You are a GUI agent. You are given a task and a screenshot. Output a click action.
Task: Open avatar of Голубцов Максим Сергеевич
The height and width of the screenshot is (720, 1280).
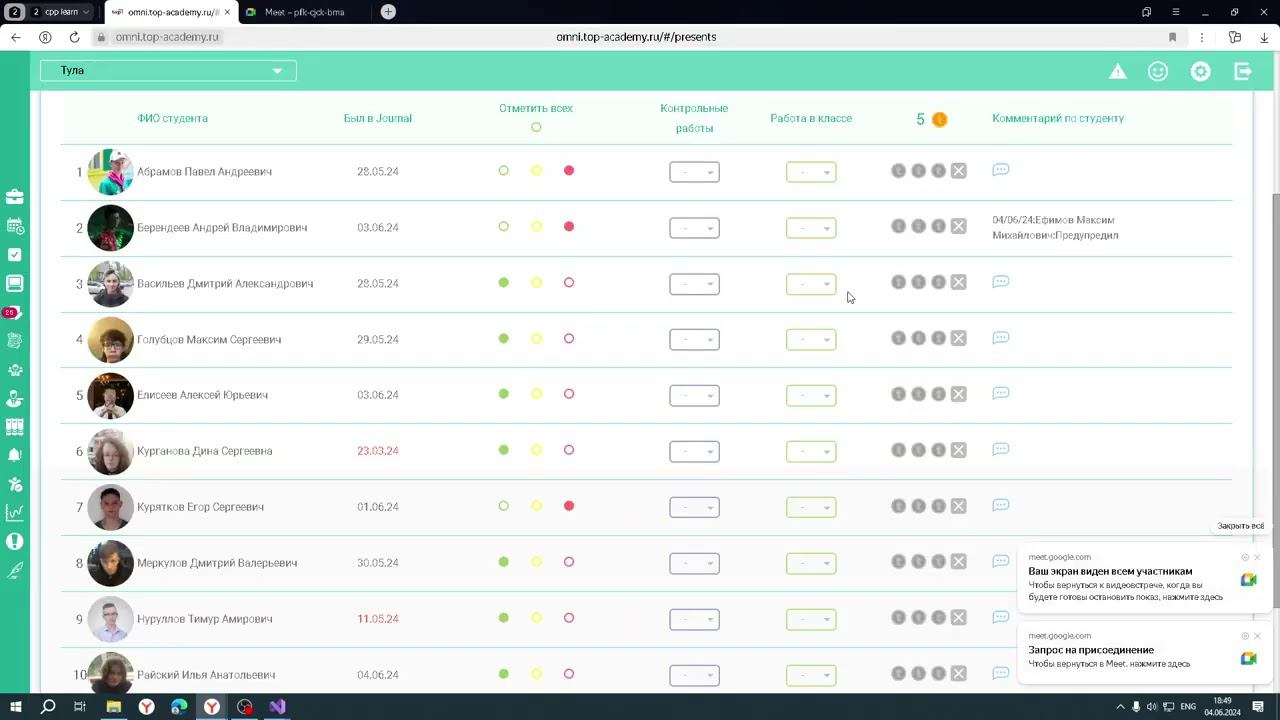click(x=110, y=339)
